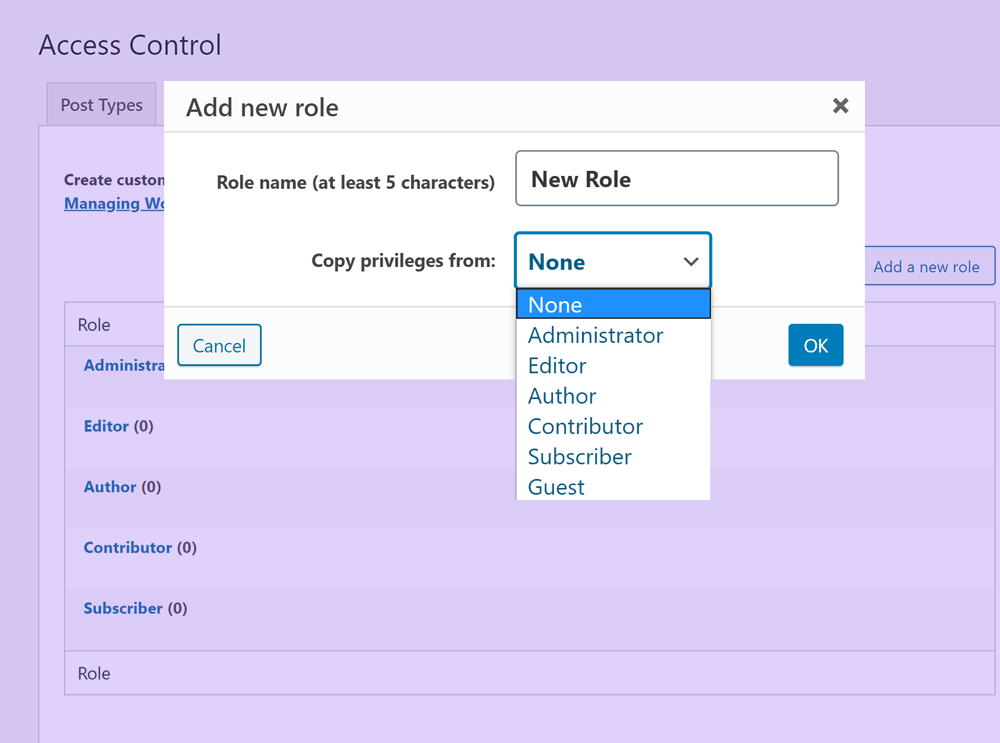The height and width of the screenshot is (743, 1000).
Task: Click inside the Role name text field
Action: [x=676, y=178]
